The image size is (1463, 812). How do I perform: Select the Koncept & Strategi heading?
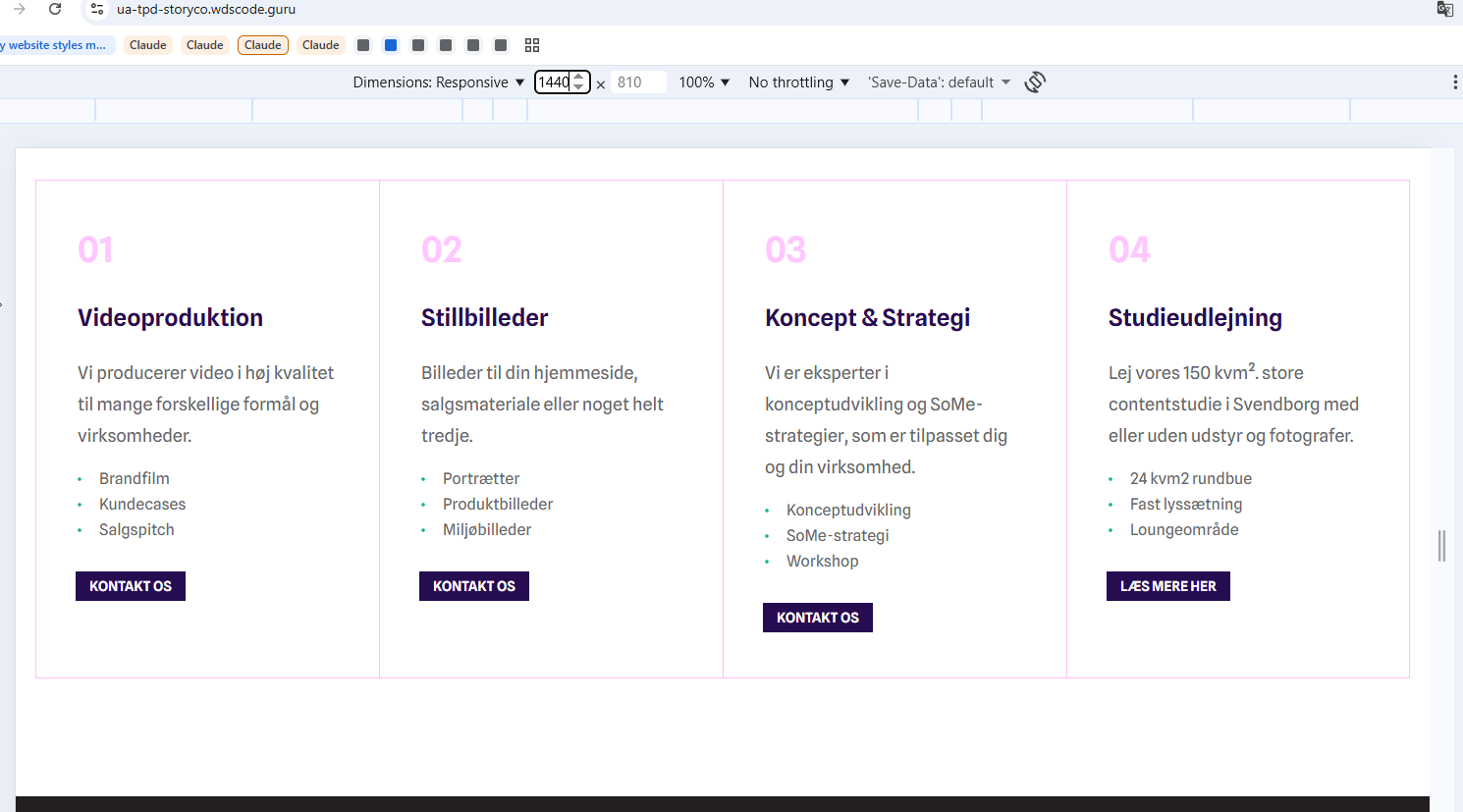tap(868, 318)
